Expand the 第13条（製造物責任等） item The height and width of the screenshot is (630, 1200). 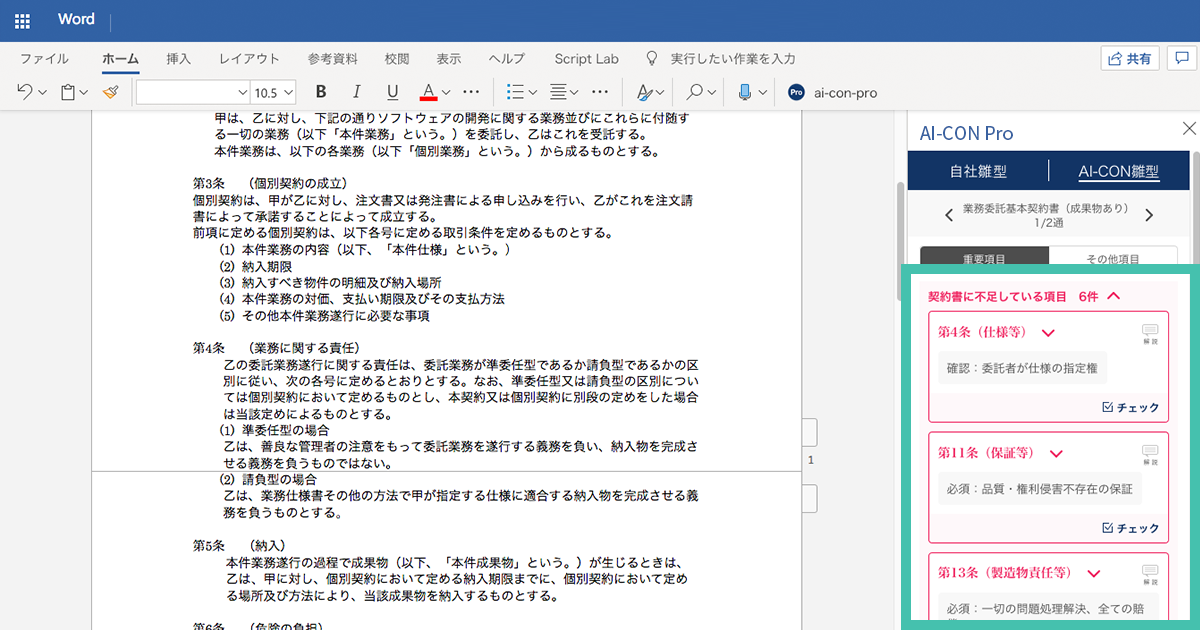1093,574
